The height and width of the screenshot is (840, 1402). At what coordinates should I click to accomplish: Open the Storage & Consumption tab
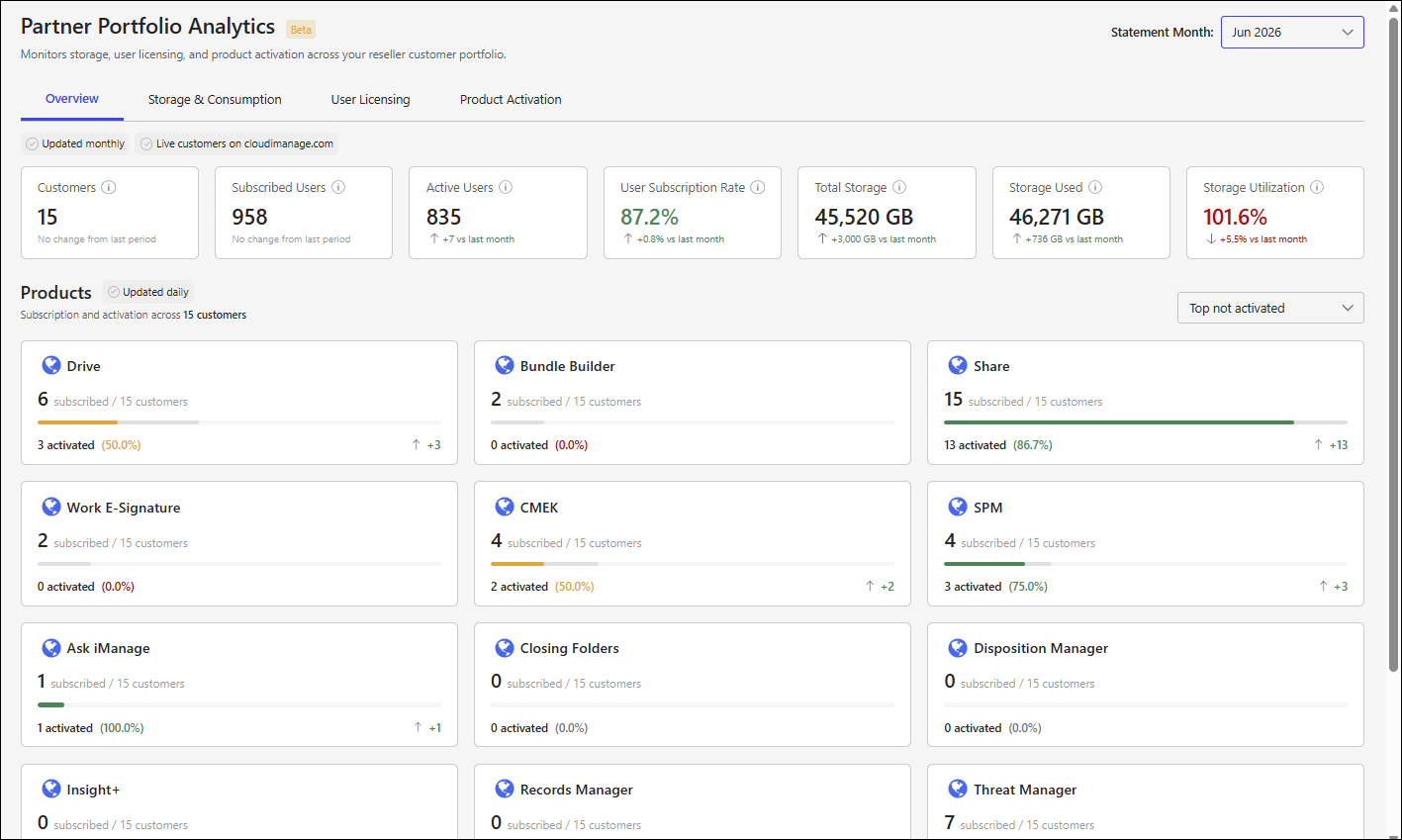coord(215,99)
